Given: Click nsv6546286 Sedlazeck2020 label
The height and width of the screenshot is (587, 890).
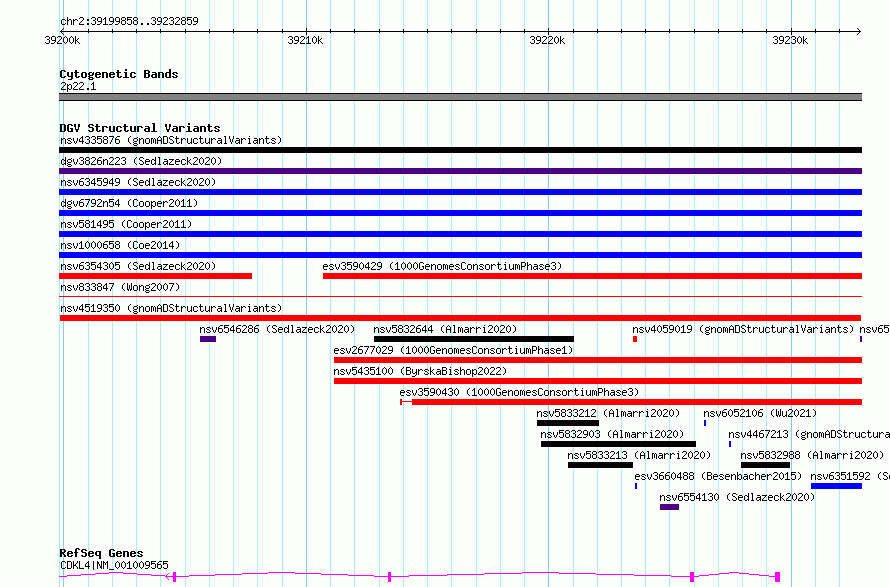Looking at the screenshot, I should 277,329.
